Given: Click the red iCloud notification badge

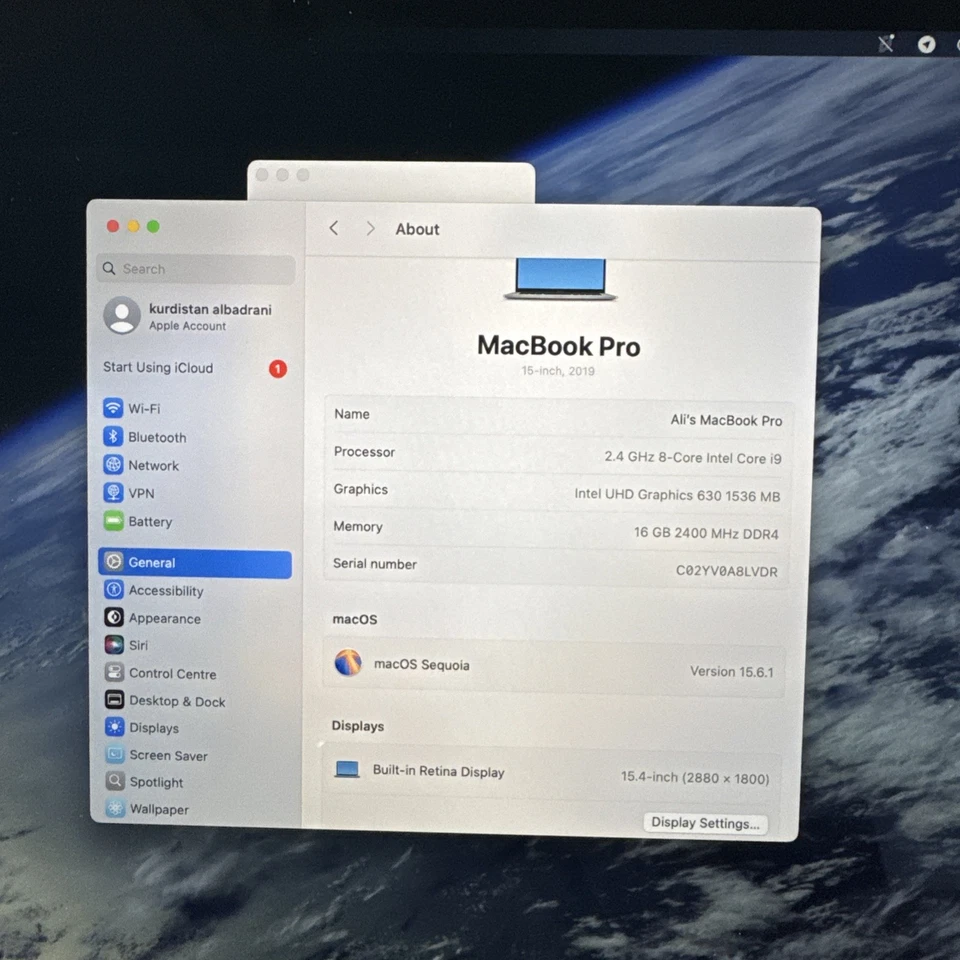Looking at the screenshot, I should [x=278, y=369].
